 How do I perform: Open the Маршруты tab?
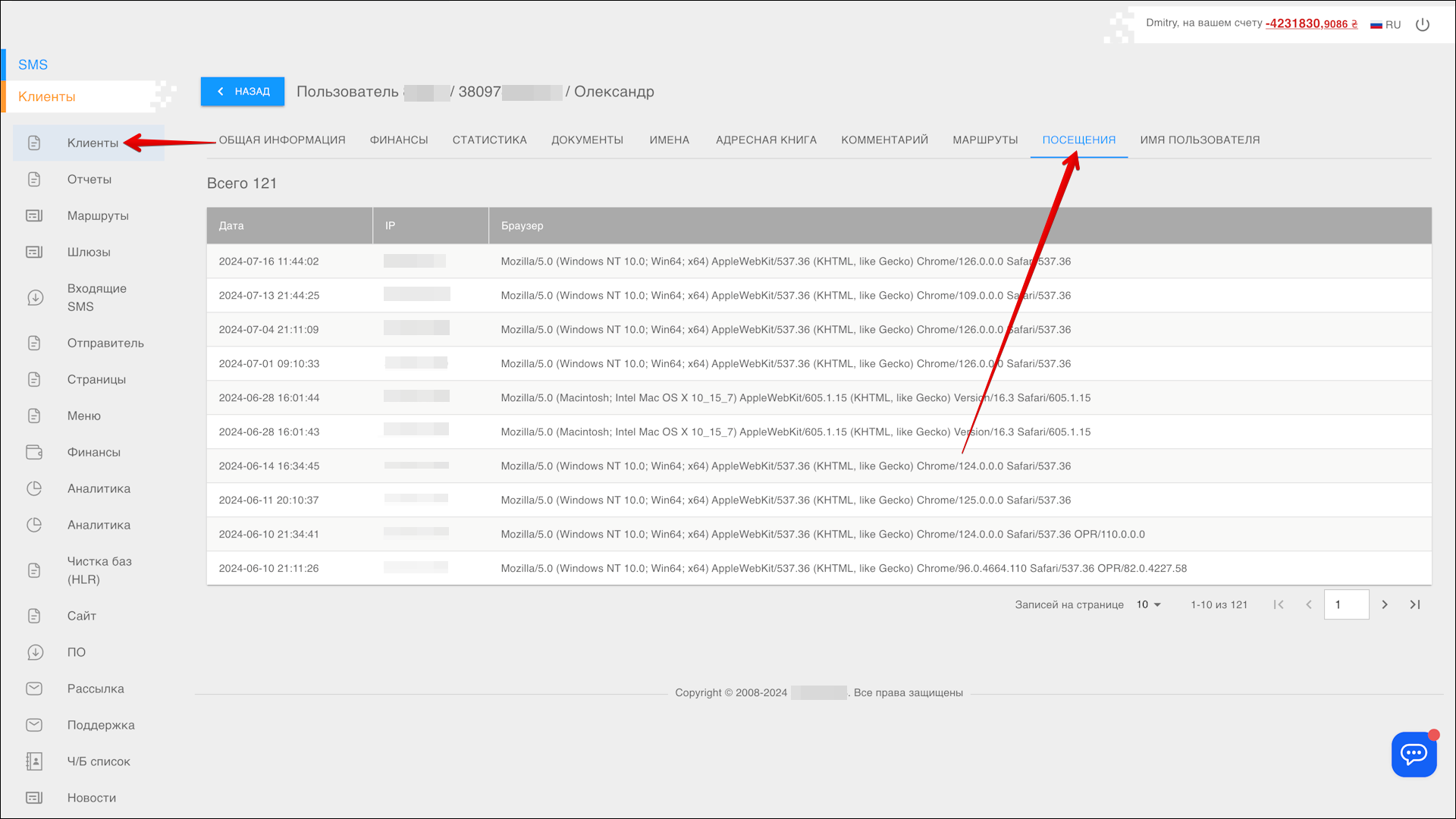click(x=985, y=140)
